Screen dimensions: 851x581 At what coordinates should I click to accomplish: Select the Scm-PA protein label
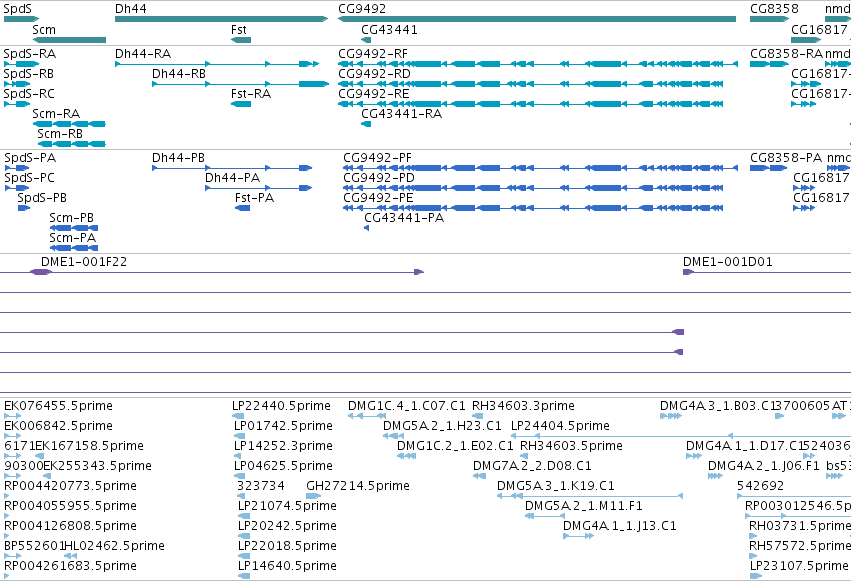72,238
